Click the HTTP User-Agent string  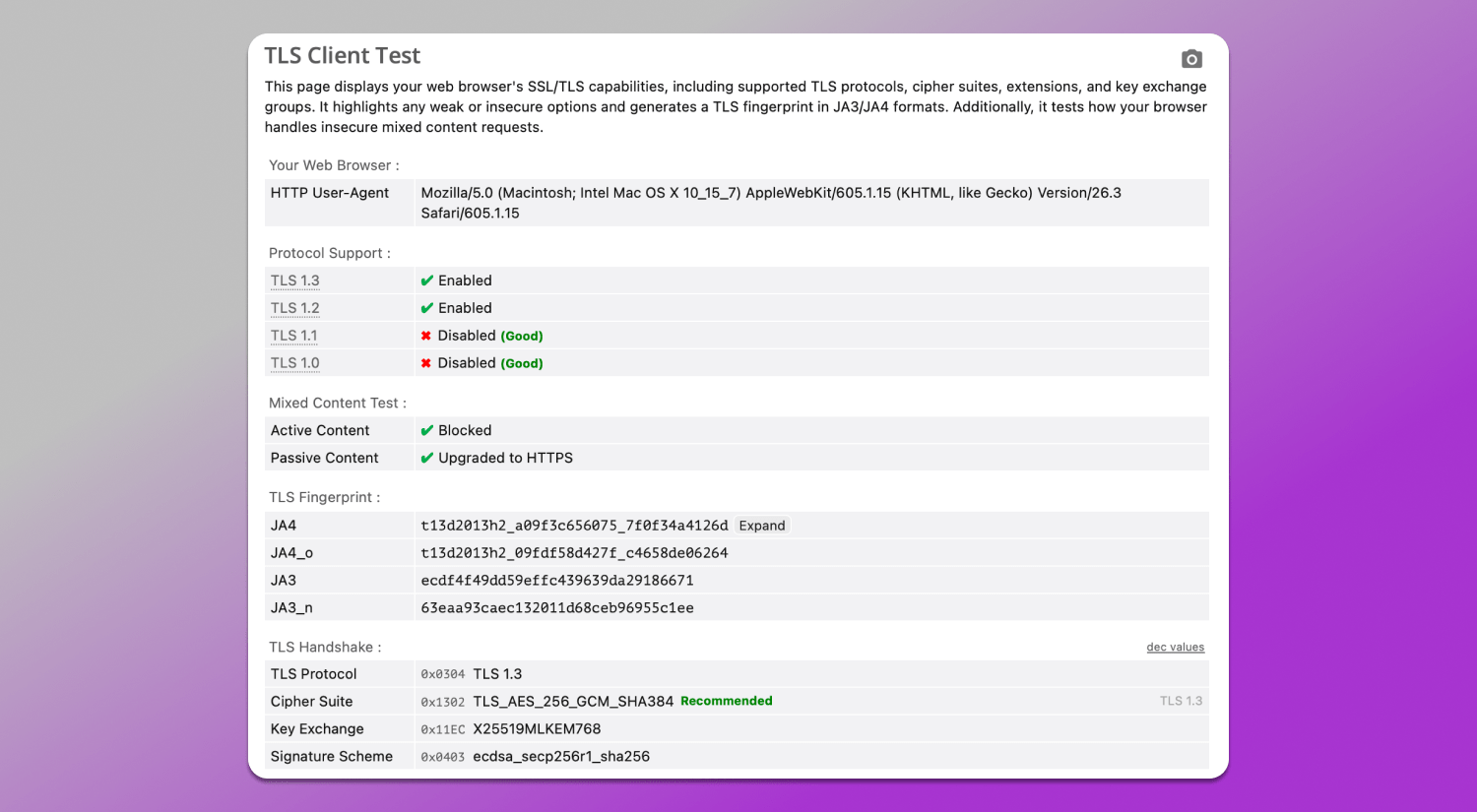click(x=771, y=203)
